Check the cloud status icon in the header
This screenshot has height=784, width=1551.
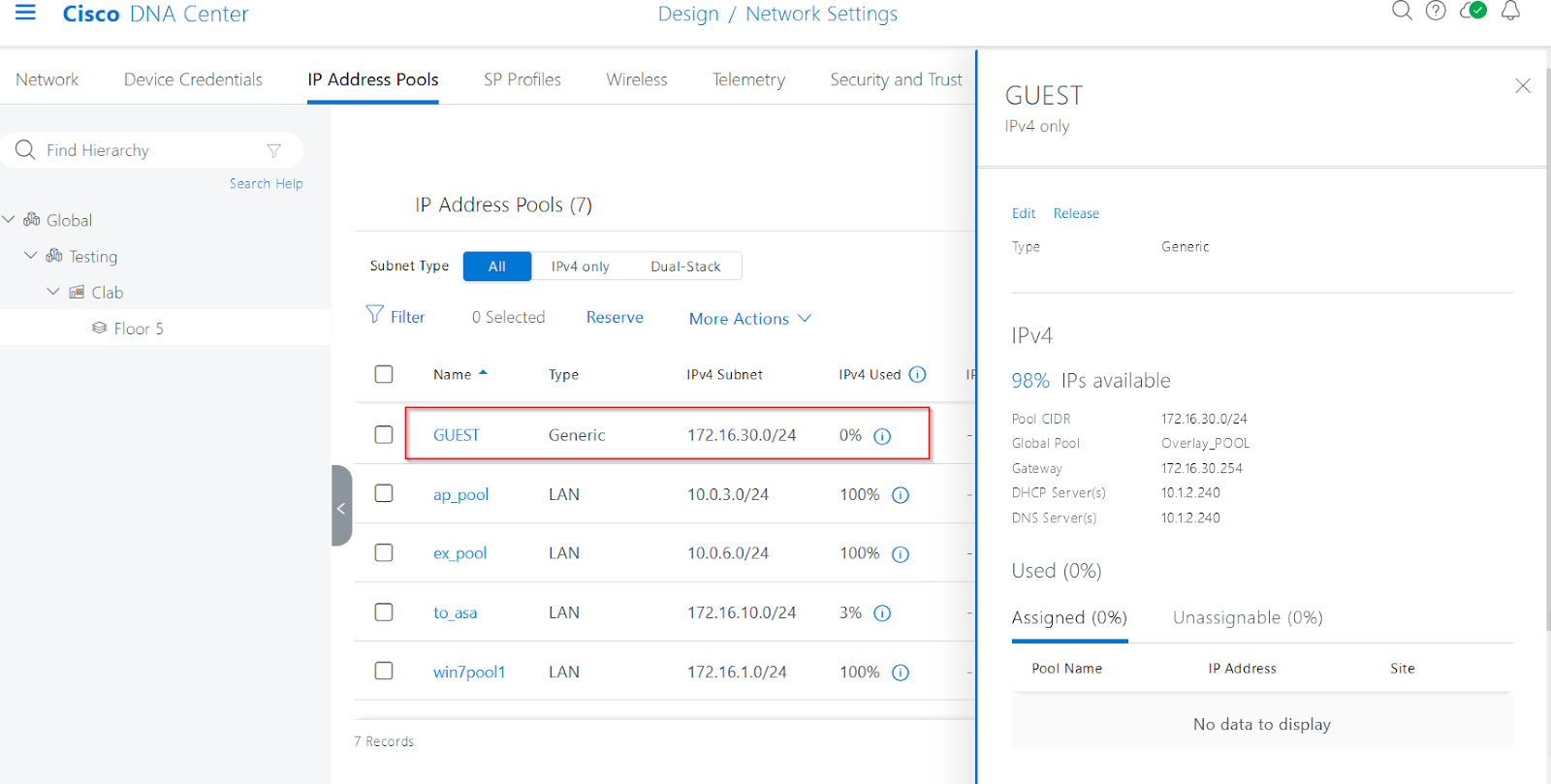coord(1473,11)
